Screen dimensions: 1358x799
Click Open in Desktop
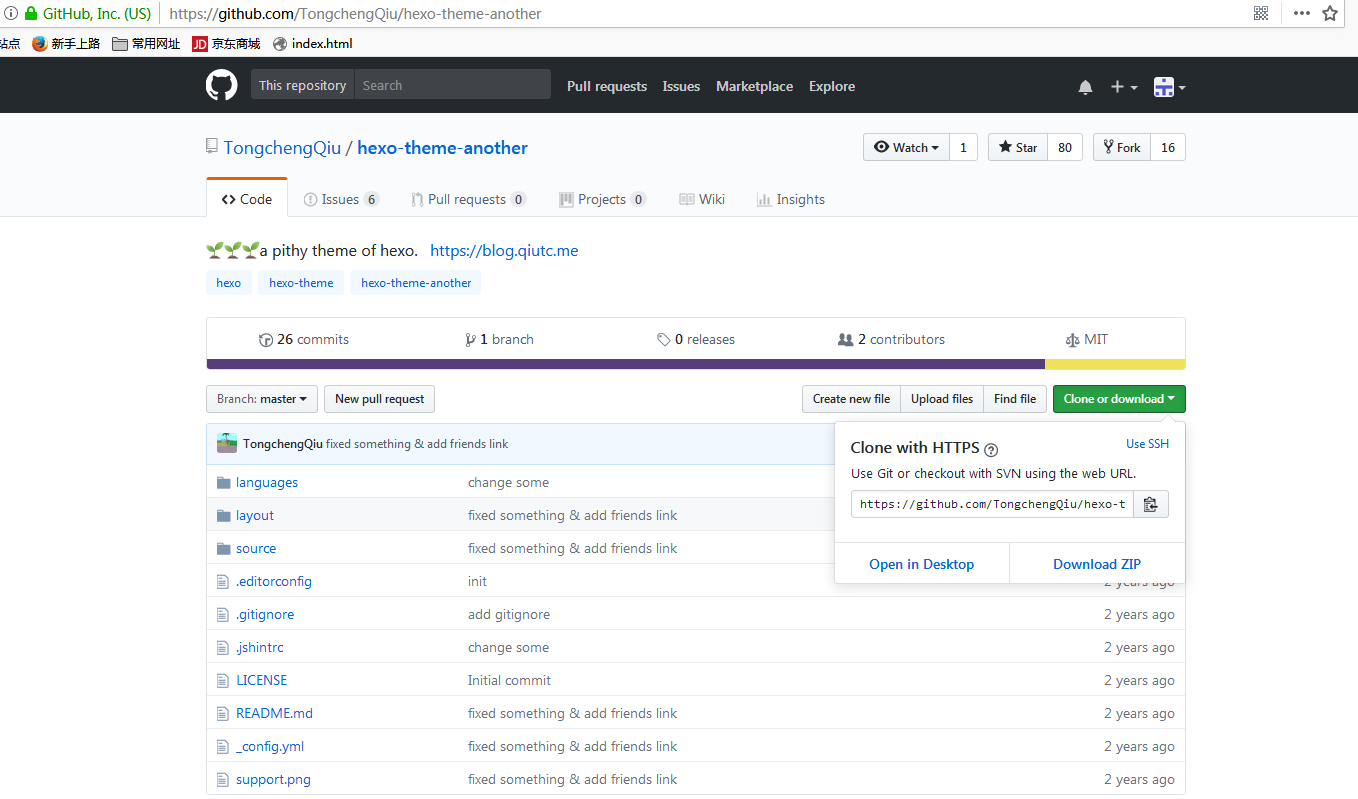coord(922,564)
